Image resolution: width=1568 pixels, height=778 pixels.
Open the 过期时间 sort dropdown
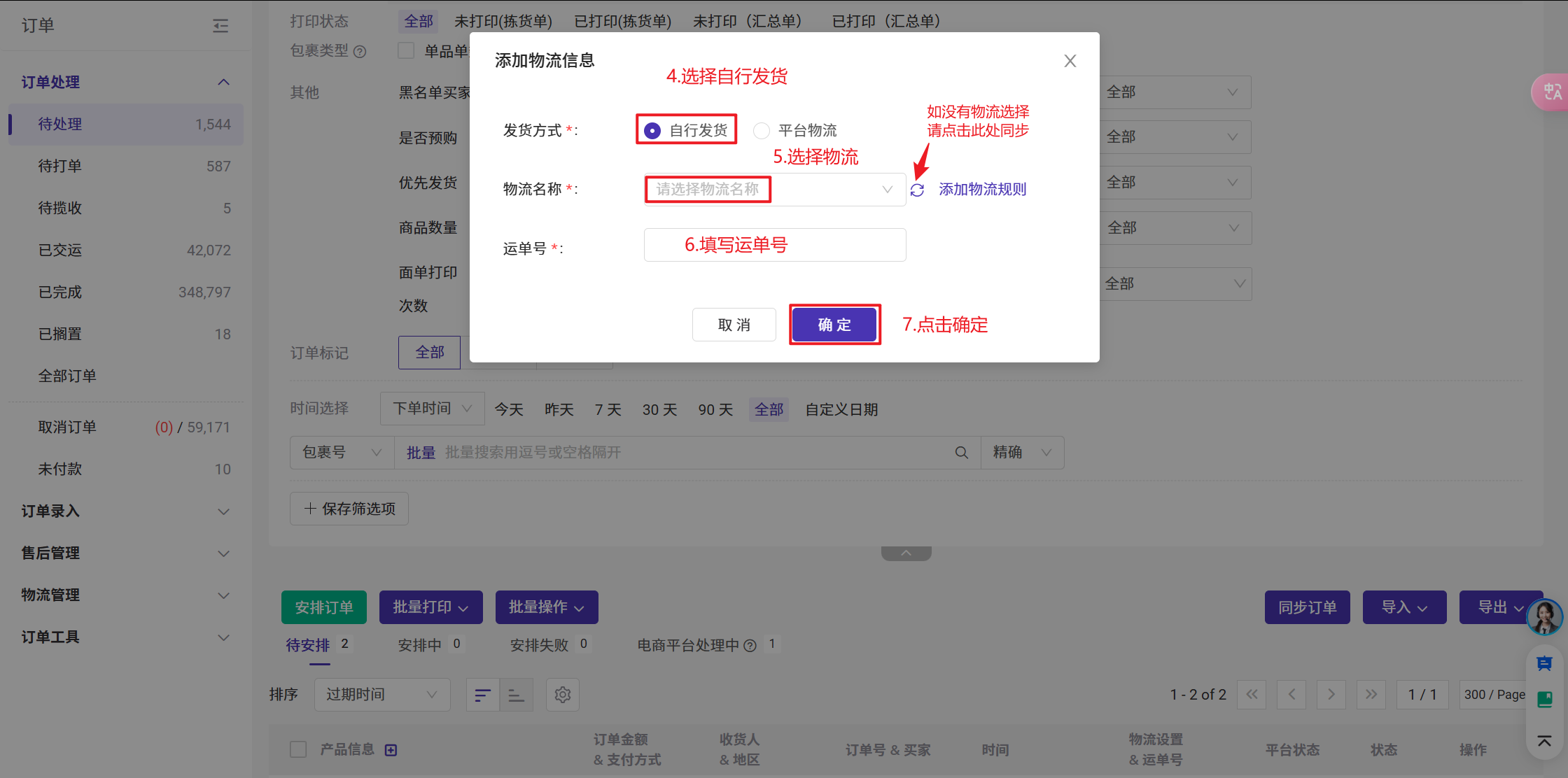[381, 695]
